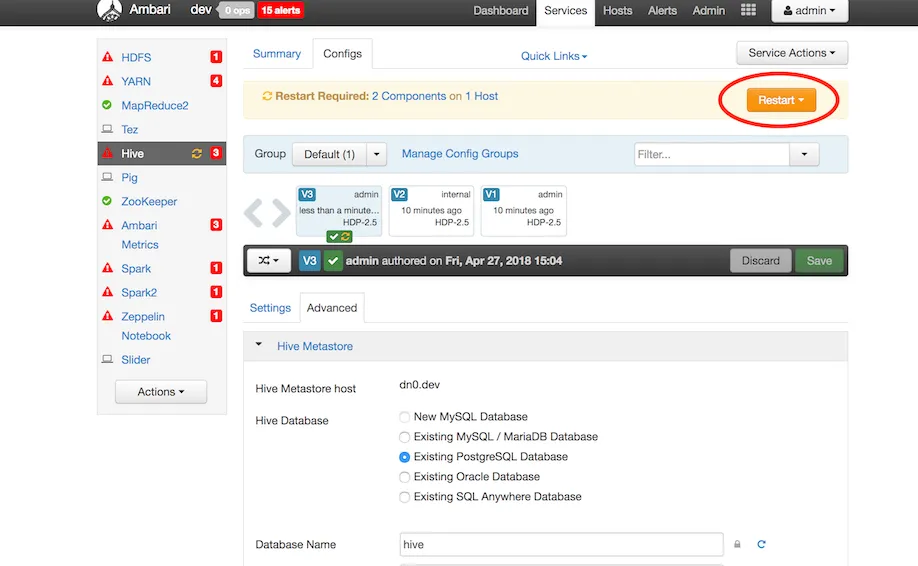The height and width of the screenshot is (566, 918).
Task: Collapse the Hive Metastore section
Action: (258, 345)
